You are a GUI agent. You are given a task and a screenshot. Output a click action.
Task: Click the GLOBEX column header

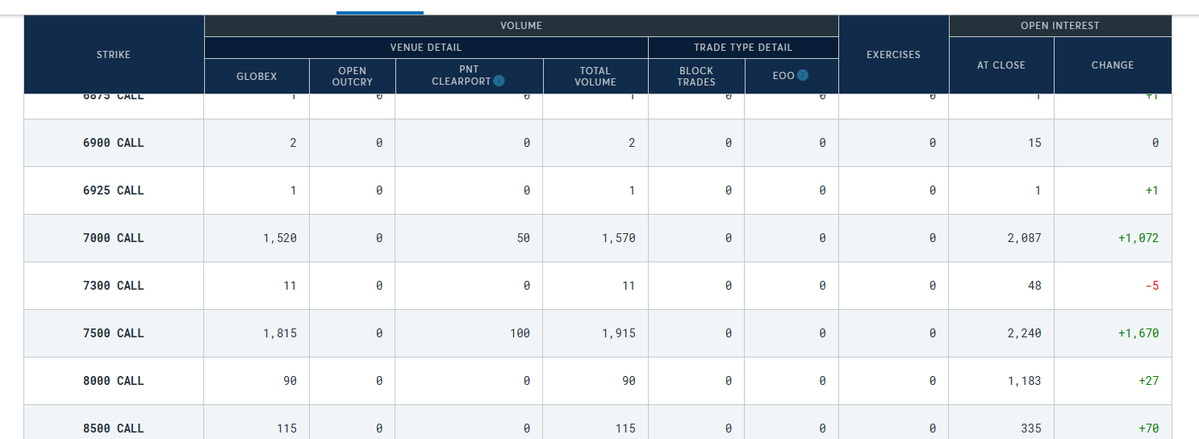click(x=257, y=76)
